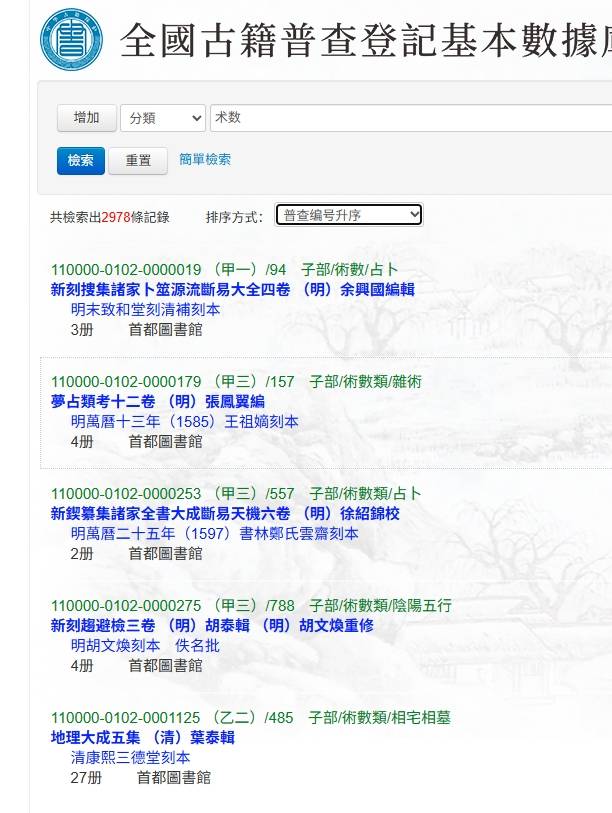This screenshot has height=813, width=612.
Task: Click the 增加 button to add condition
Action: point(87,118)
